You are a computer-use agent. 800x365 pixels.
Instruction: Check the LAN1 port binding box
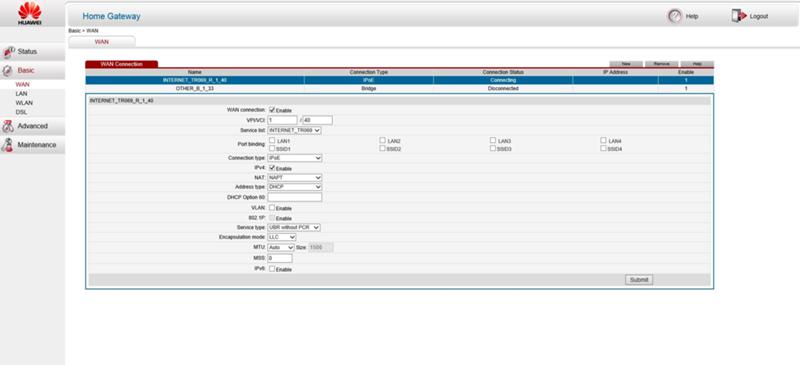click(272, 140)
